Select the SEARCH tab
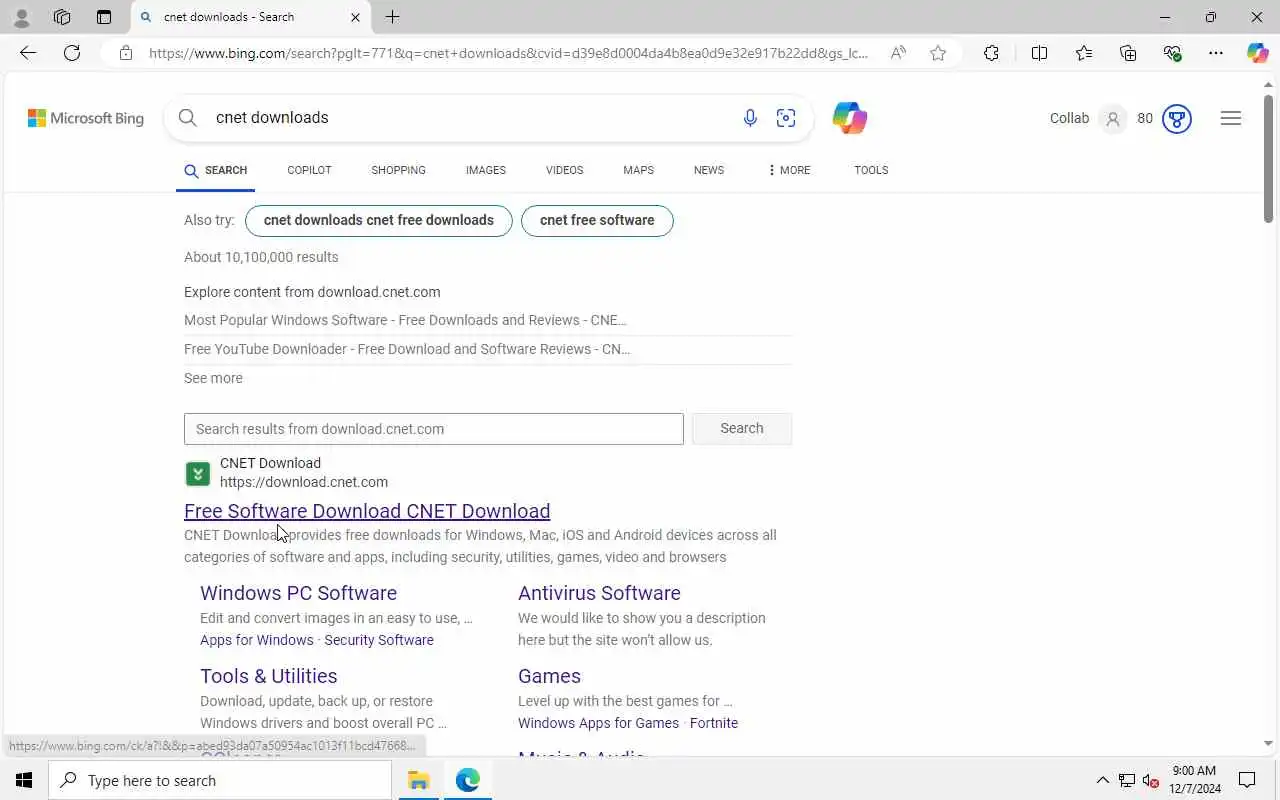 click(x=216, y=170)
